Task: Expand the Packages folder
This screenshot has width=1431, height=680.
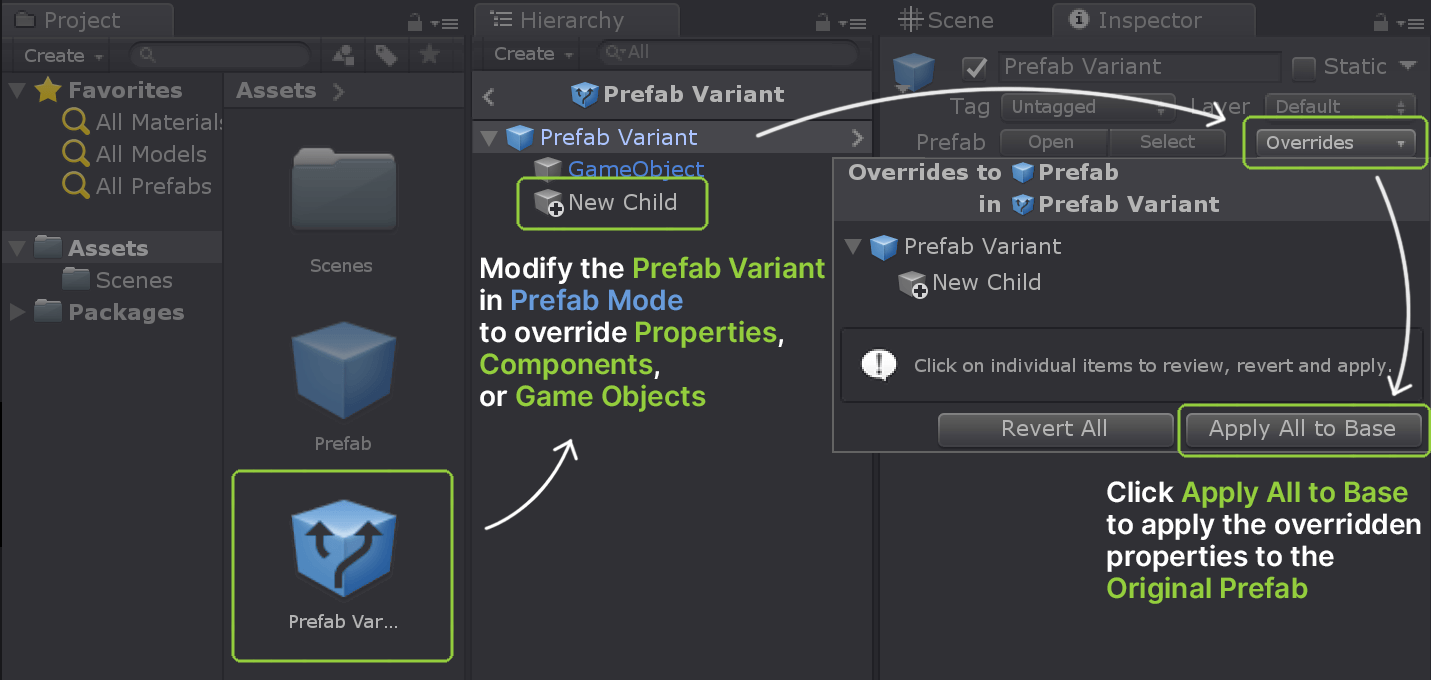Action: 17,312
